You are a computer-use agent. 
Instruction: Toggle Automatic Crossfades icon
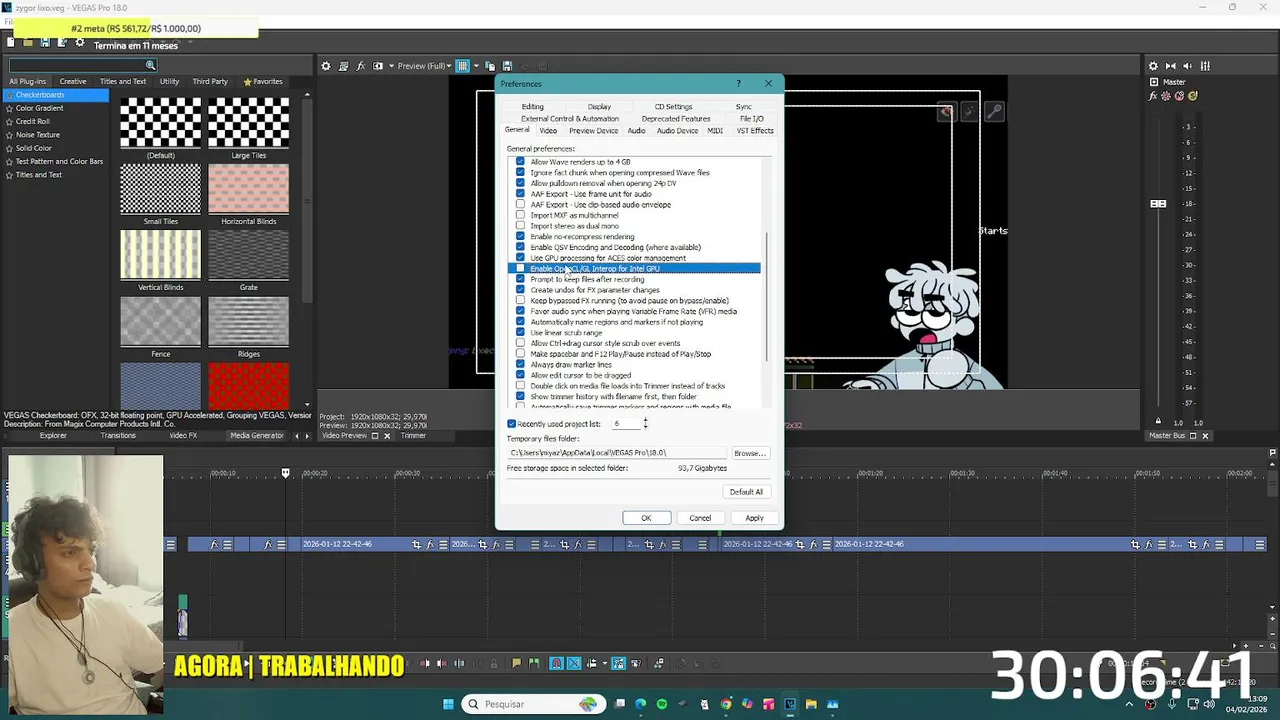coord(574,663)
